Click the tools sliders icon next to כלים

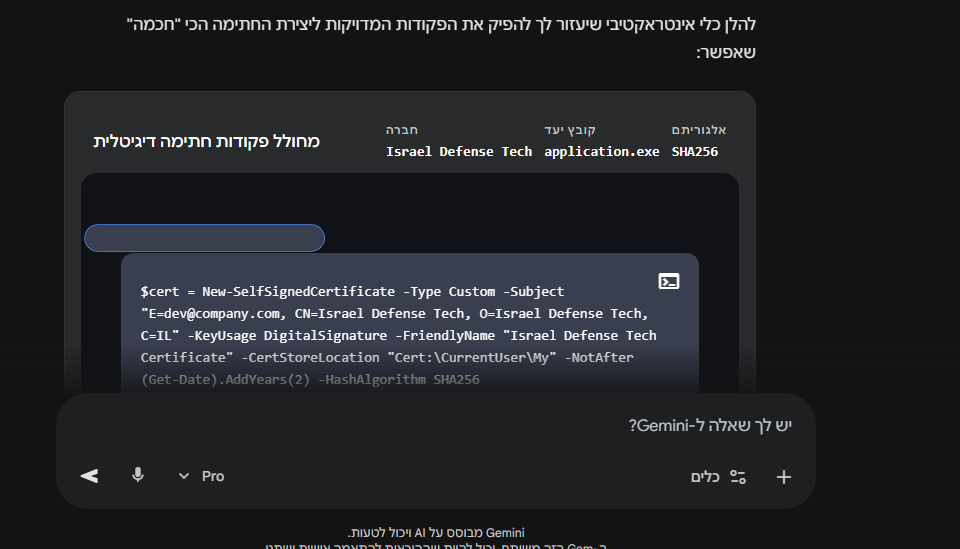(738, 477)
